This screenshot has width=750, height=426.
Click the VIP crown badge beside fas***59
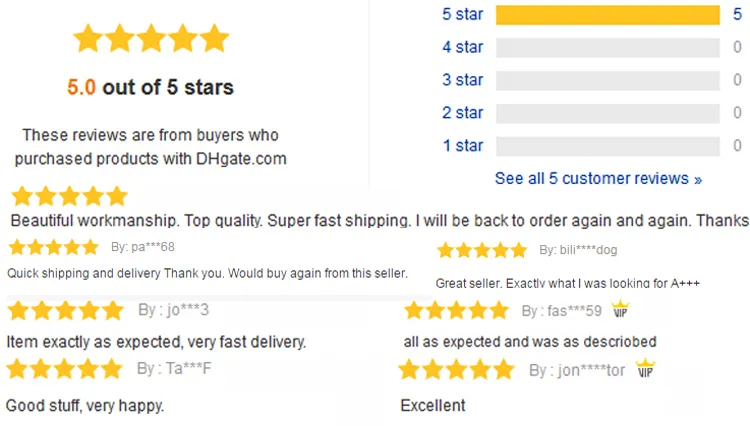[x=620, y=309]
